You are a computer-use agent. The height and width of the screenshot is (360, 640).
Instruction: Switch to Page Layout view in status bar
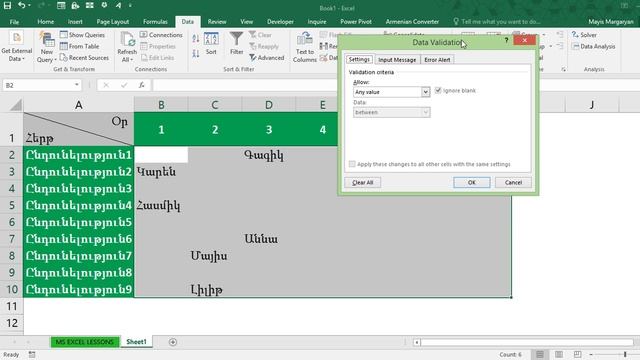559,354
